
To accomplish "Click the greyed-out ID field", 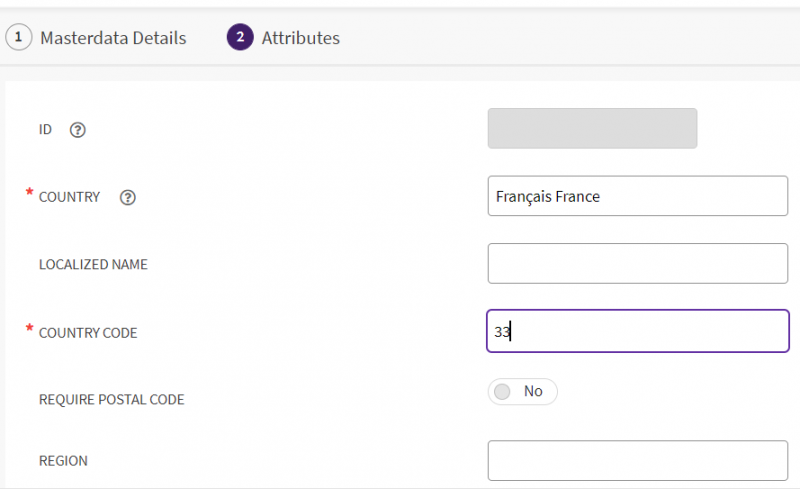I will coord(592,129).
